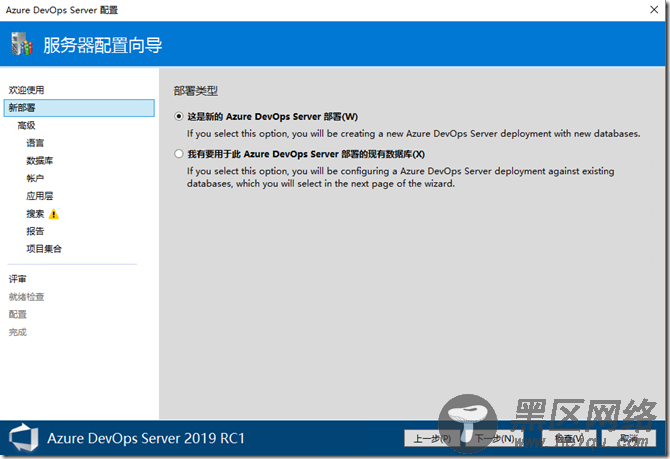The width and height of the screenshot is (670, 459).
Task: Go to 报告 settings page
Action: [35, 231]
